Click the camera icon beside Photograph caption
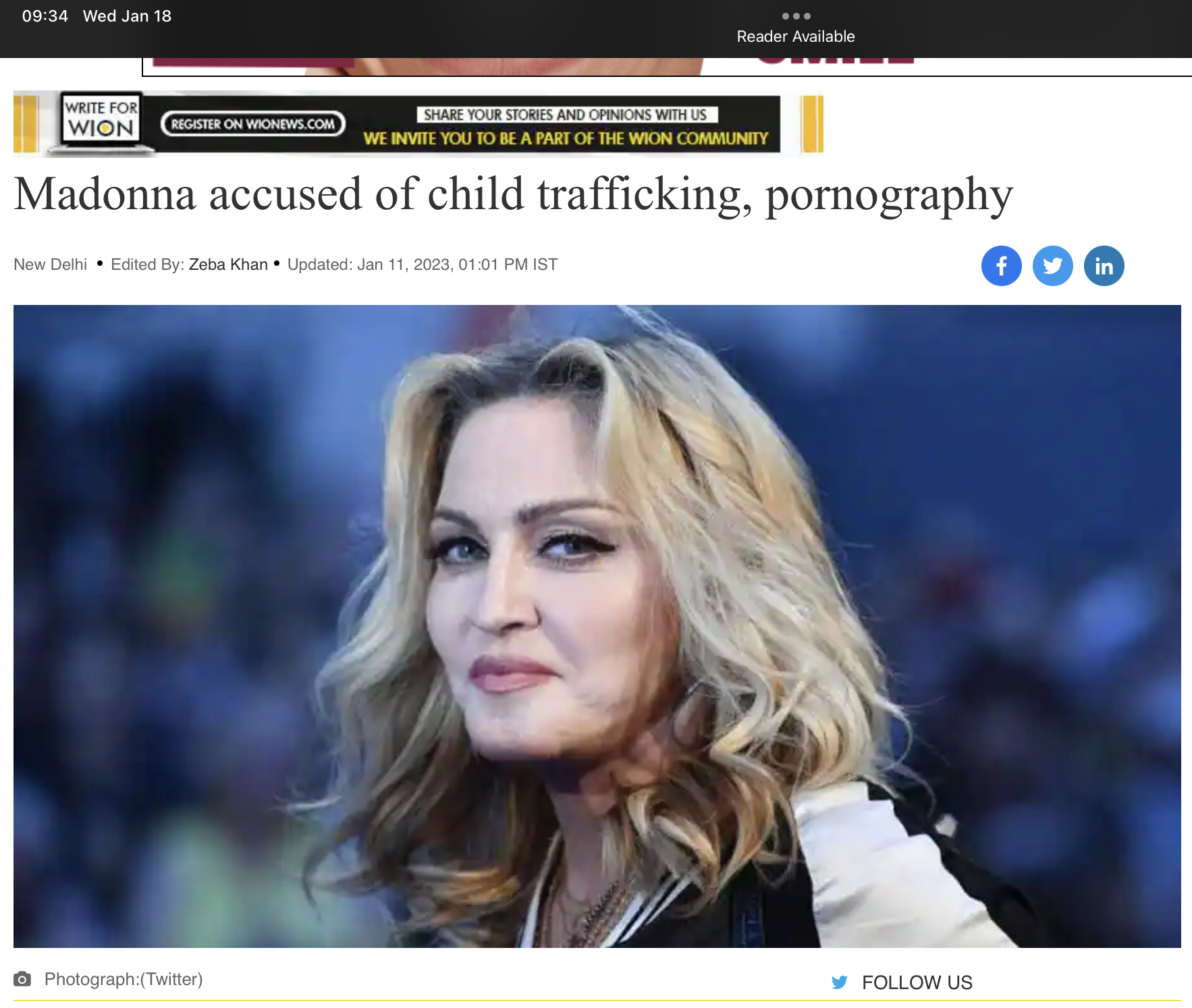This screenshot has height=1008, width=1192. coord(22,979)
